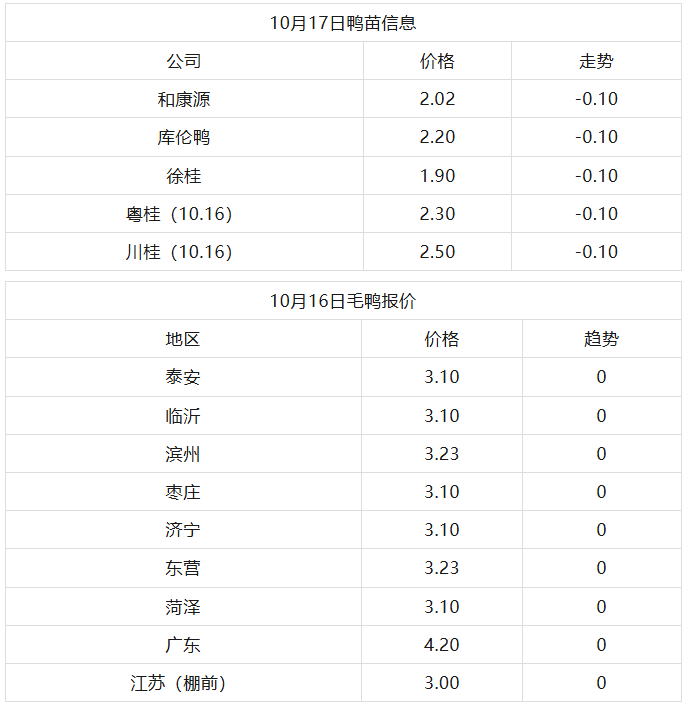Select the region cell '东营'

pyautogui.click(x=182, y=568)
